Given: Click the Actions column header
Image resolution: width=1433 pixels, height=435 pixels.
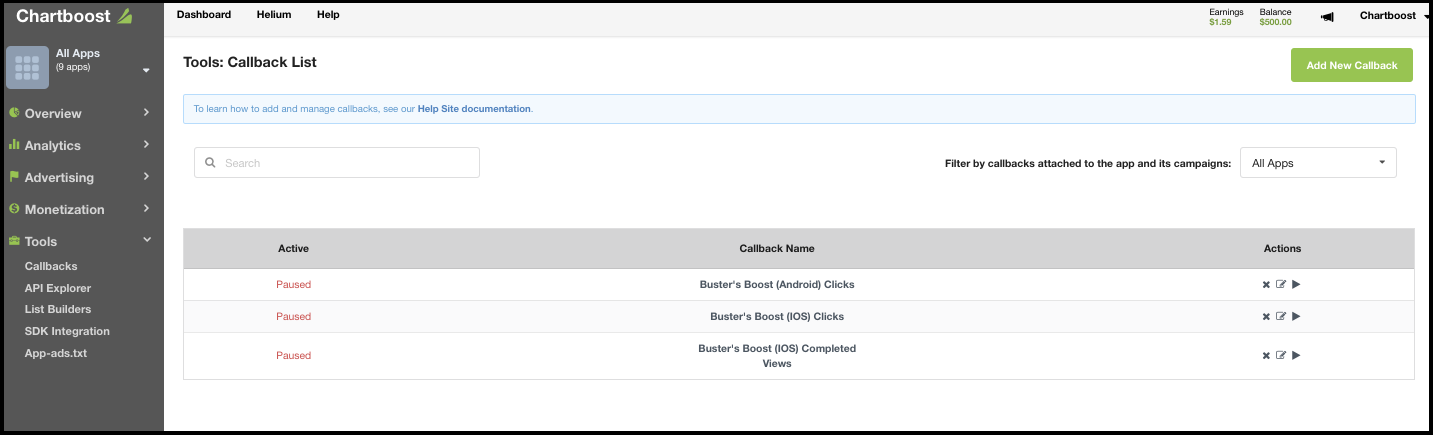Looking at the screenshot, I should (1282, 248).
